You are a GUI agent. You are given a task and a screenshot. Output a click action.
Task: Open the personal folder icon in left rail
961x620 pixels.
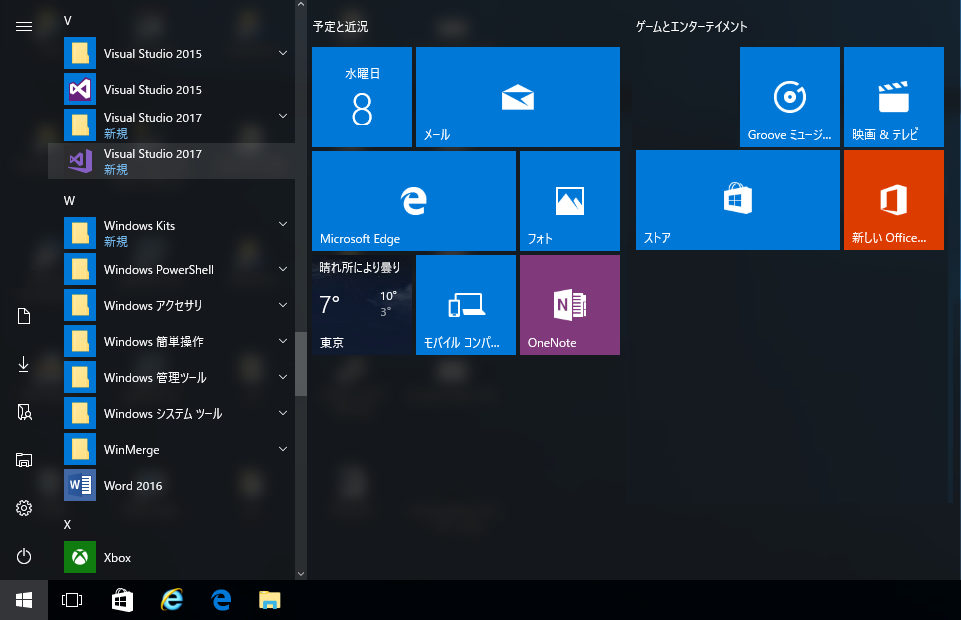point(24,412)
